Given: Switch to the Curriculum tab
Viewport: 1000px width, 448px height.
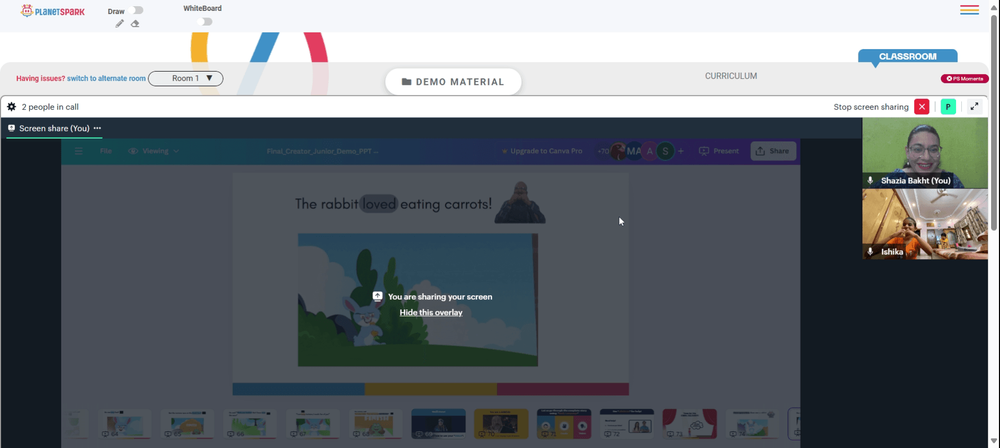Looking at the screenshot, I should [x=731, y=76].
